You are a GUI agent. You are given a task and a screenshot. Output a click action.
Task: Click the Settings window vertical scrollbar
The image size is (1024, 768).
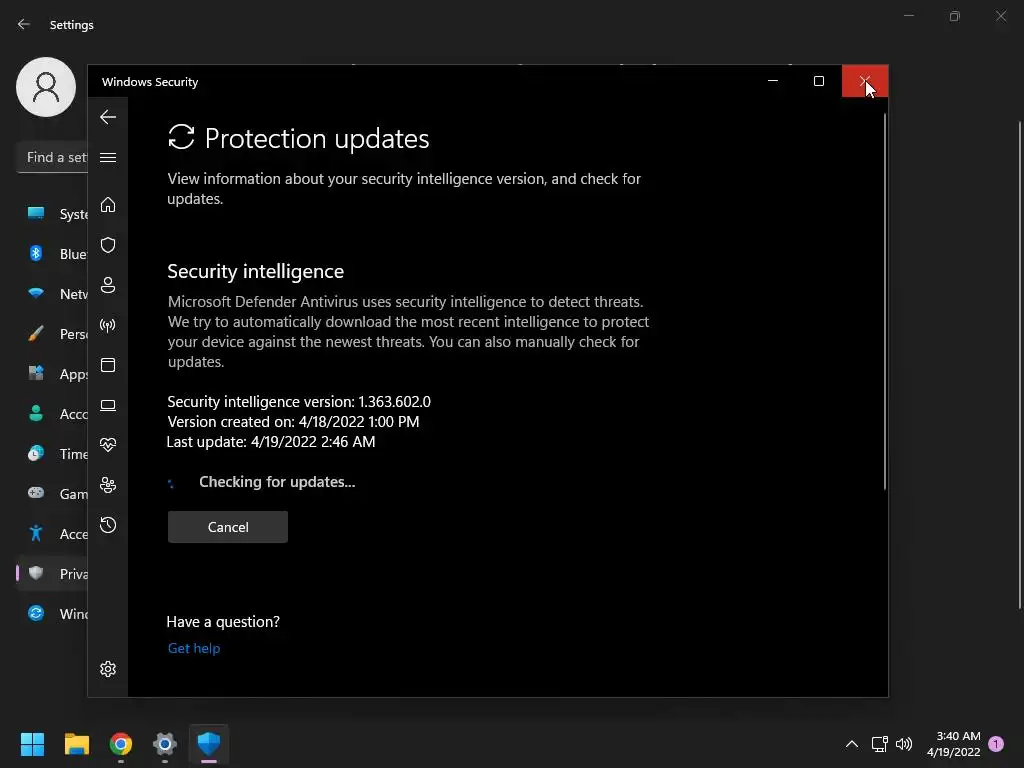pyautogui.click(x=1020, y=366)
